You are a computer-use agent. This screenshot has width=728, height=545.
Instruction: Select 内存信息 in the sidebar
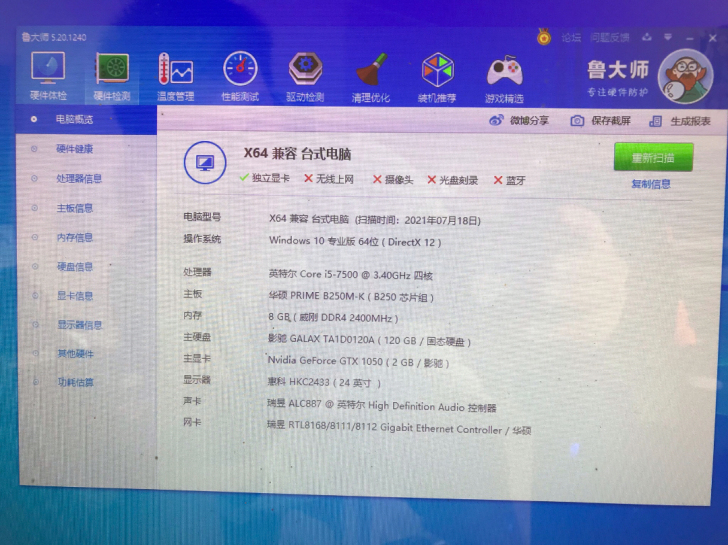click(x=74, y=237)
